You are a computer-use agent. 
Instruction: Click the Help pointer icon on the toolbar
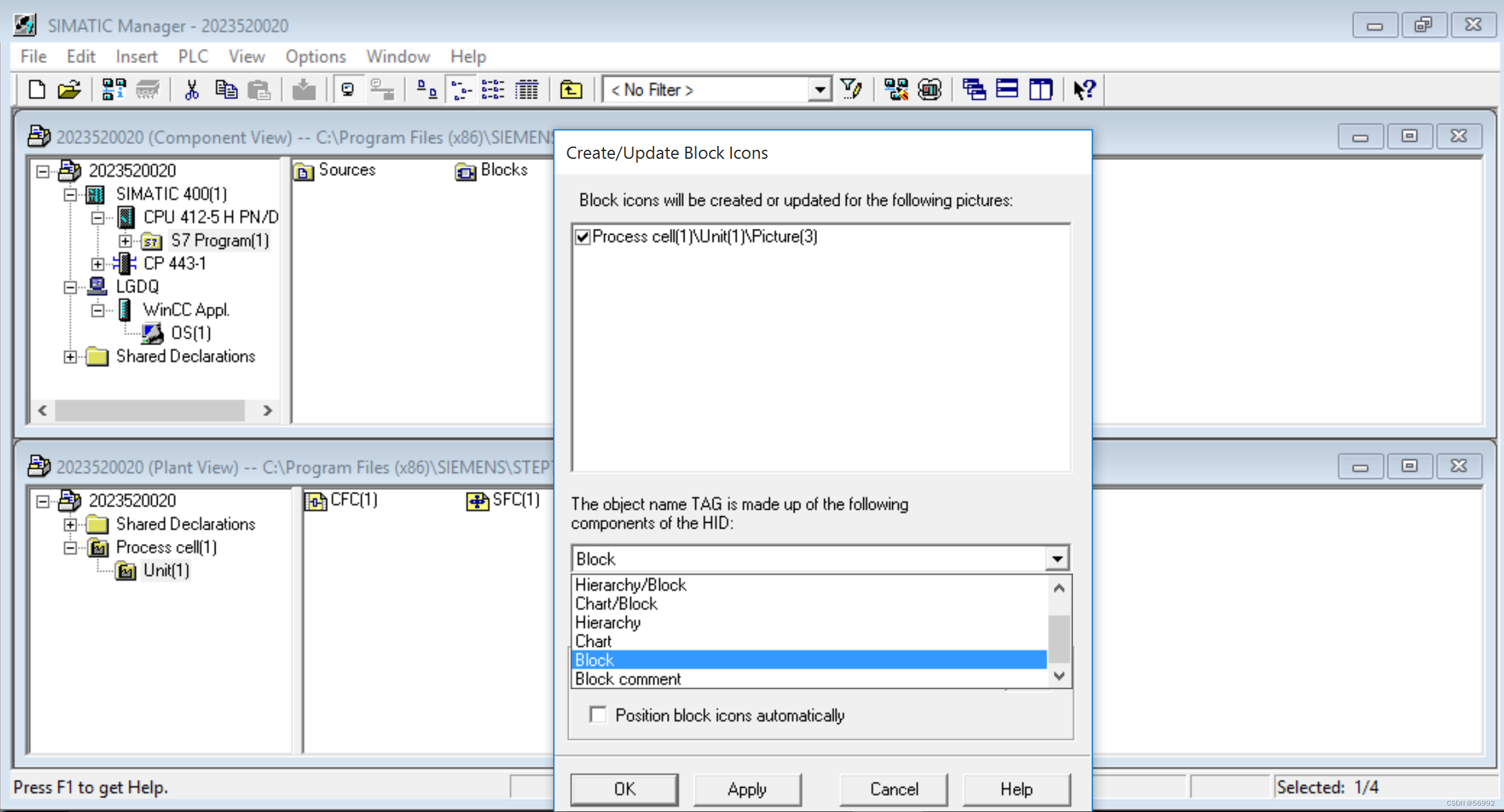pyautogui.click(x=1084, y=89)
